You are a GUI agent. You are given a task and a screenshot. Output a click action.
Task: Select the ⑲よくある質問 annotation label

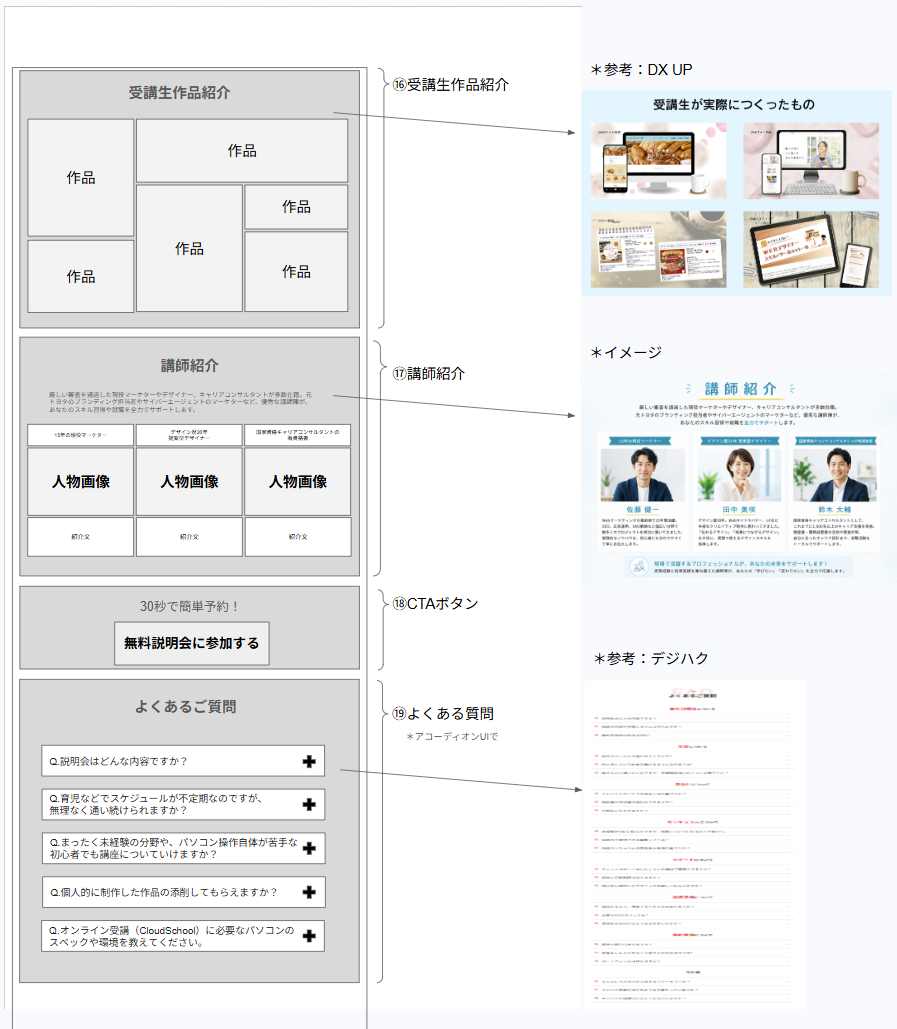(x=443, y=713)
